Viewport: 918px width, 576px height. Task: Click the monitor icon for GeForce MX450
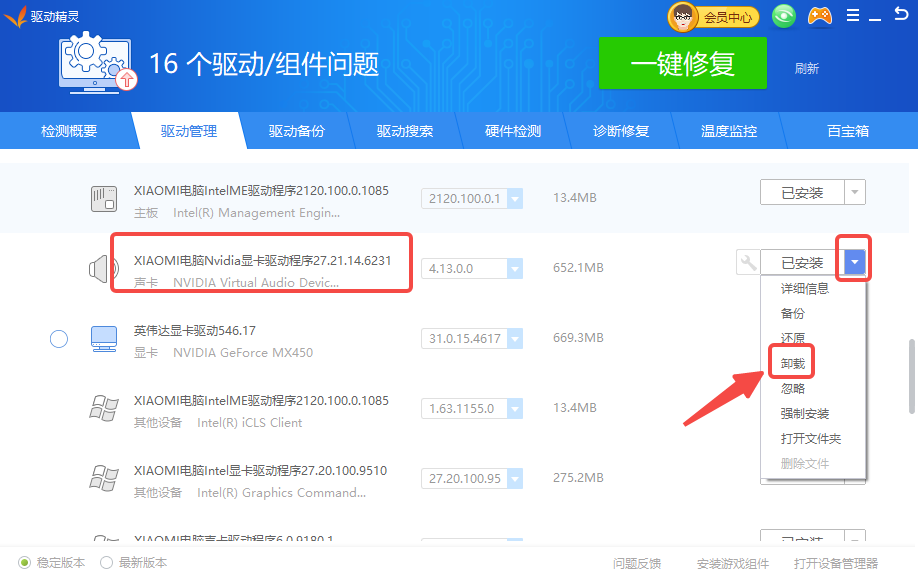click(103, 340)
